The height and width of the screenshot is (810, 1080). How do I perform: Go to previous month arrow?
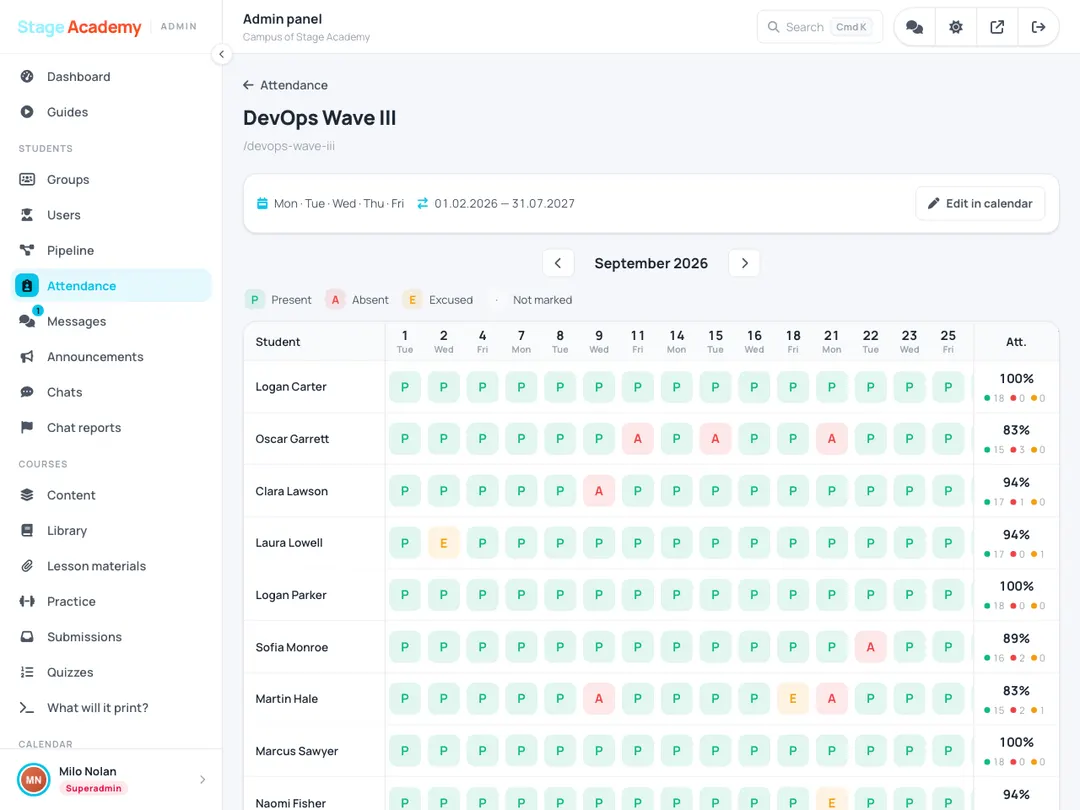pyautogui.click(x=558, y=263)
